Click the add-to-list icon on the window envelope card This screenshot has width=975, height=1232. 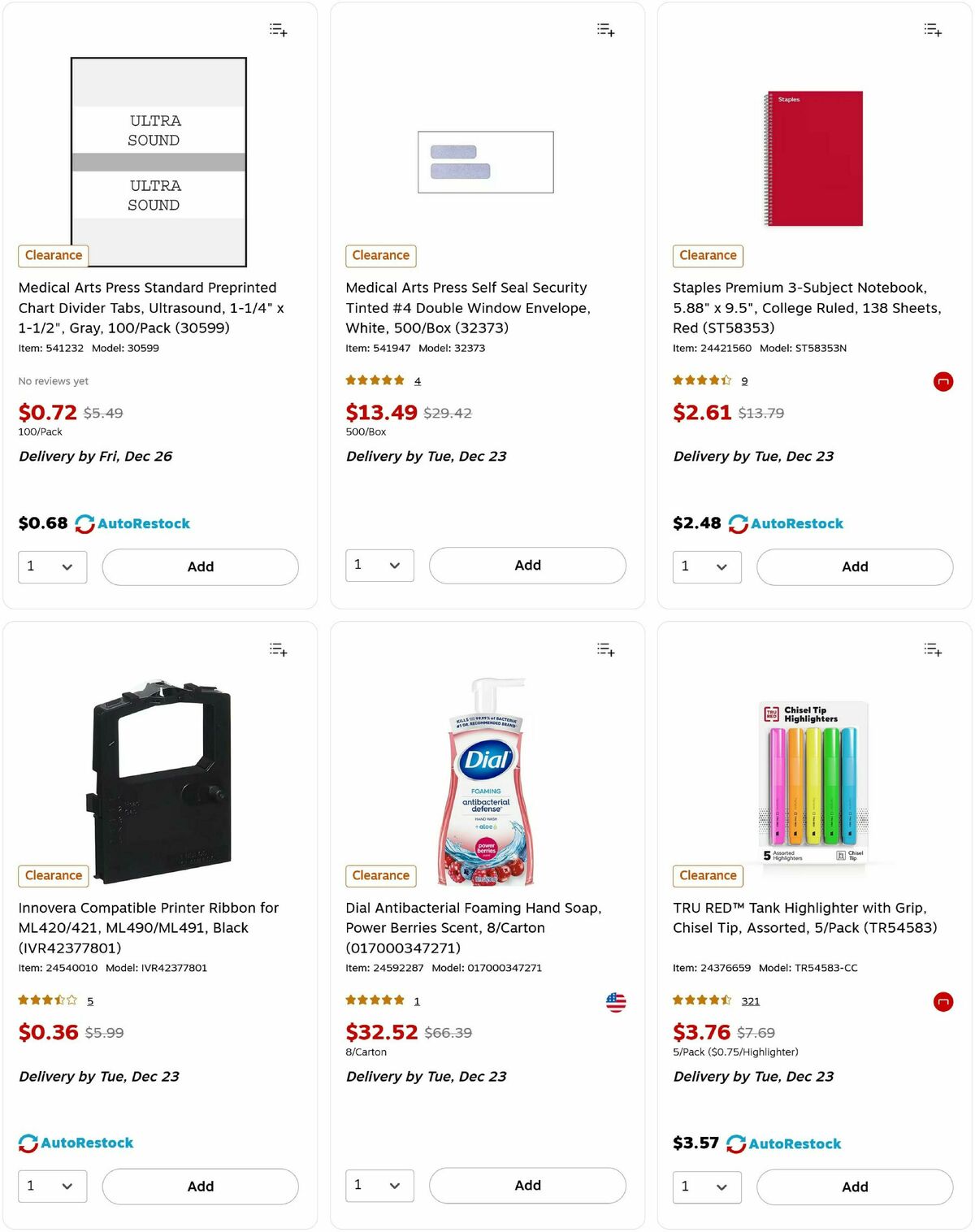tap(605, 29)
